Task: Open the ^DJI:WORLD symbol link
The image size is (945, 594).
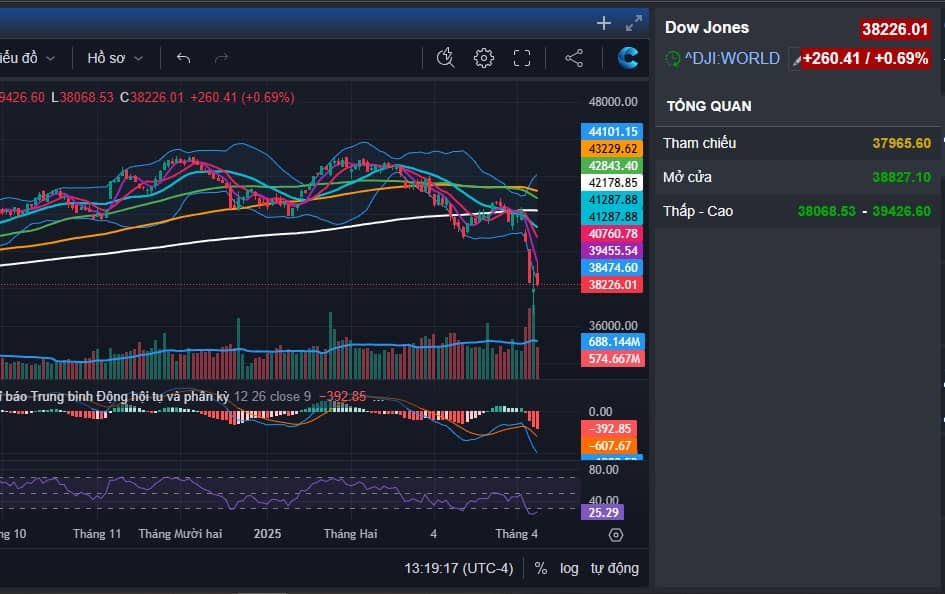Action: click(x=732, y=58)
